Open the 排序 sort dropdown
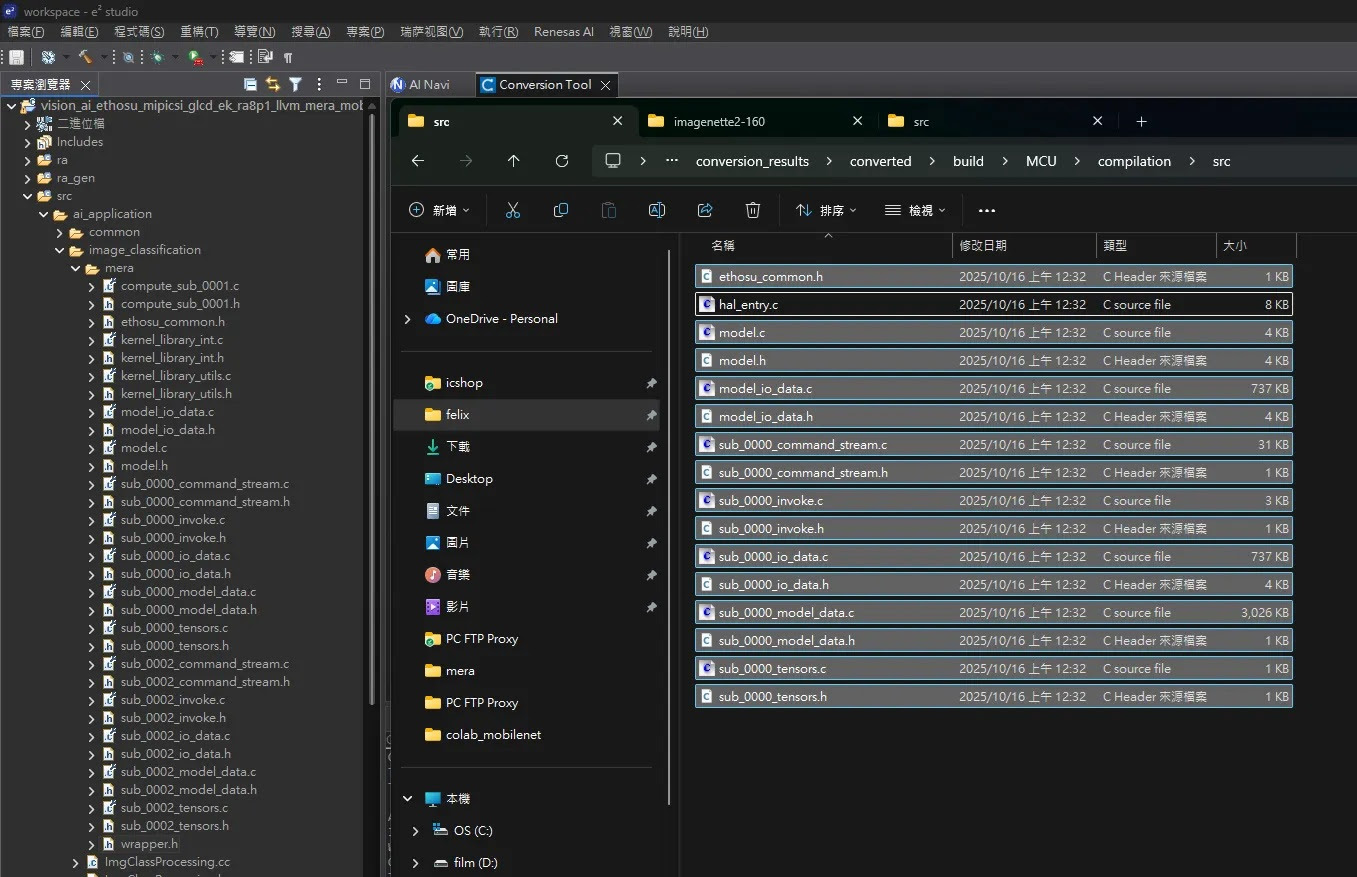Viewport: 1357px width, 877px height. [826, 210]
